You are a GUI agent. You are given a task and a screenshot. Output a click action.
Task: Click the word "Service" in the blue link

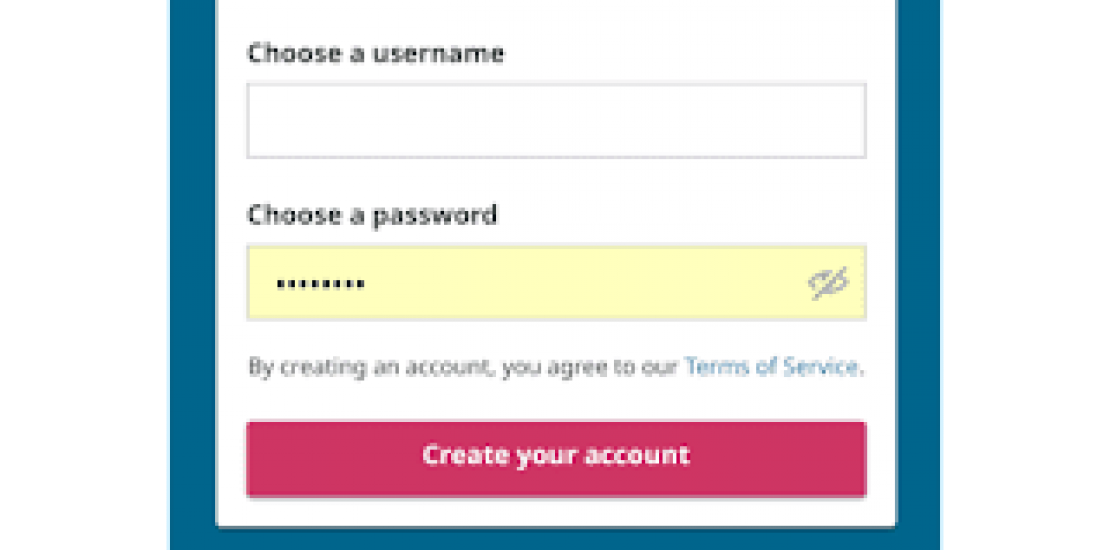tap(820, 367)
